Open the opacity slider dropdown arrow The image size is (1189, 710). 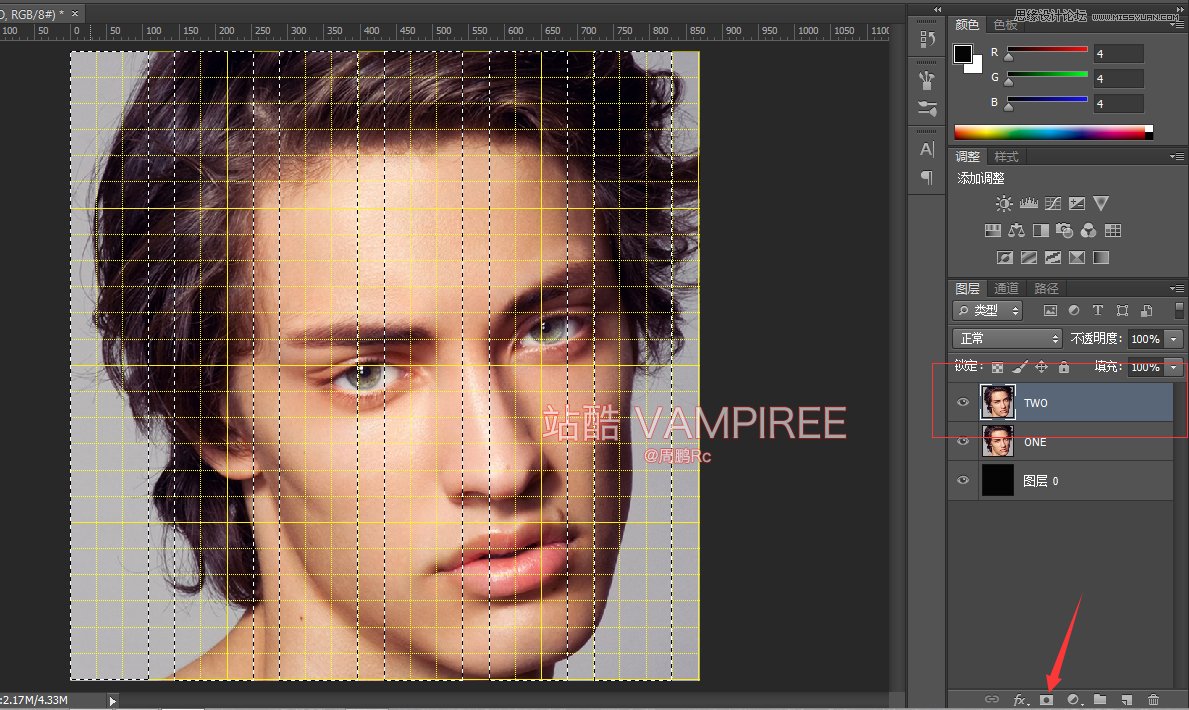[1174, 339]
